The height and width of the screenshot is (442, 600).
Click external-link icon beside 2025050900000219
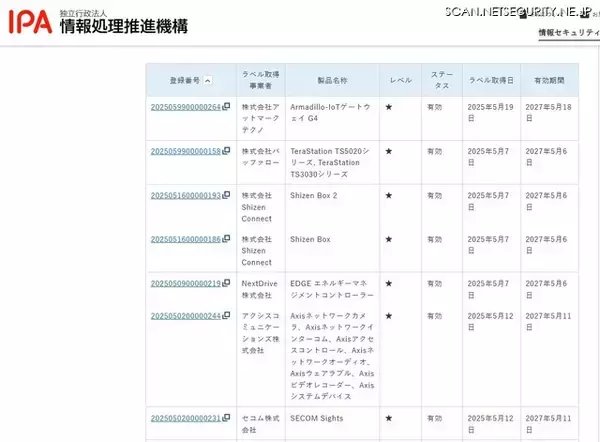point(227,284)
